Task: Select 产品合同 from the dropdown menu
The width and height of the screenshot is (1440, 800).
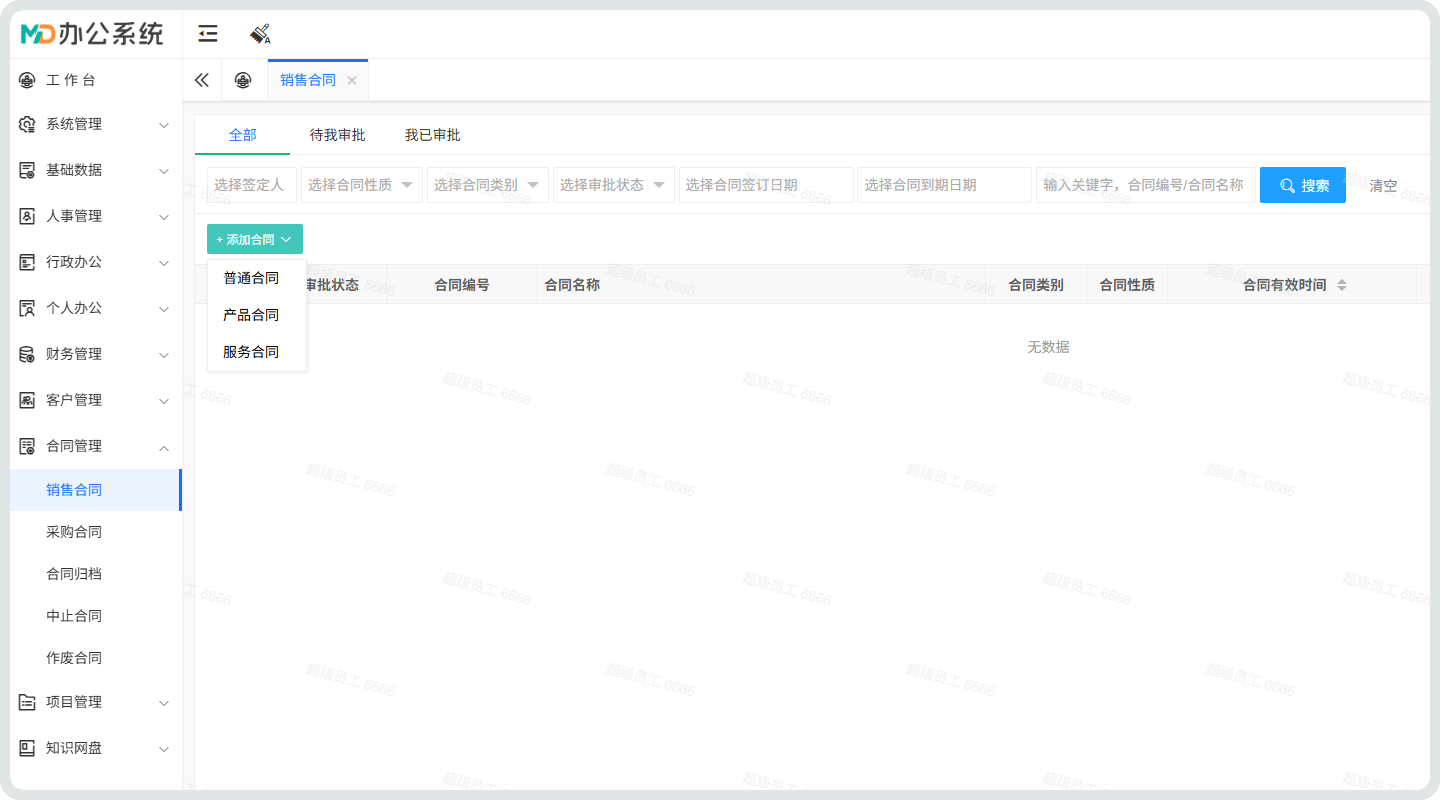Action: pyautogui.click(x=251, y=315)
